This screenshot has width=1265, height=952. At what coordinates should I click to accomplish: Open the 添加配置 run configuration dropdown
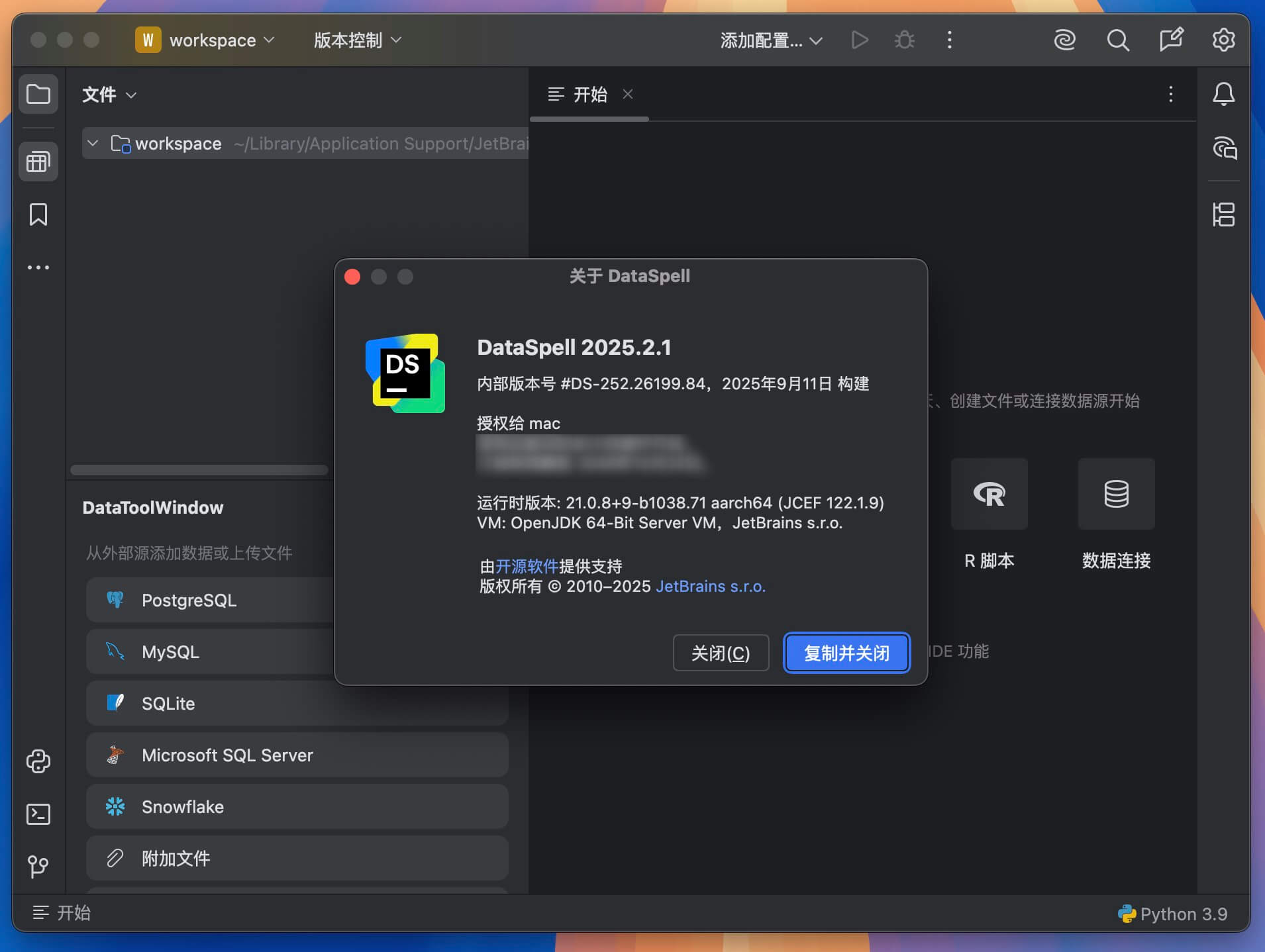point(771,40)
